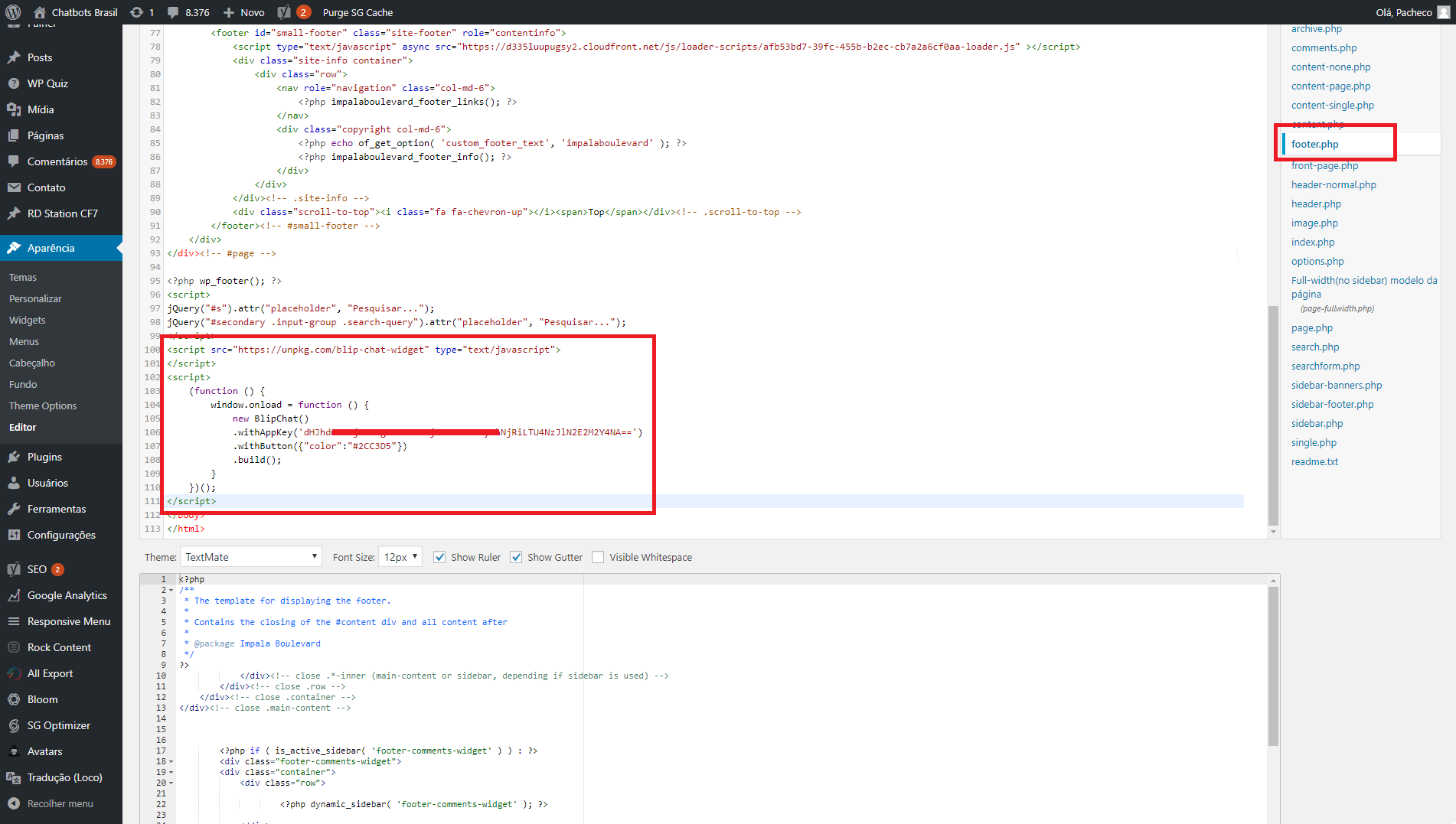Collapse the code block at line 18

[x=170, y=761]
